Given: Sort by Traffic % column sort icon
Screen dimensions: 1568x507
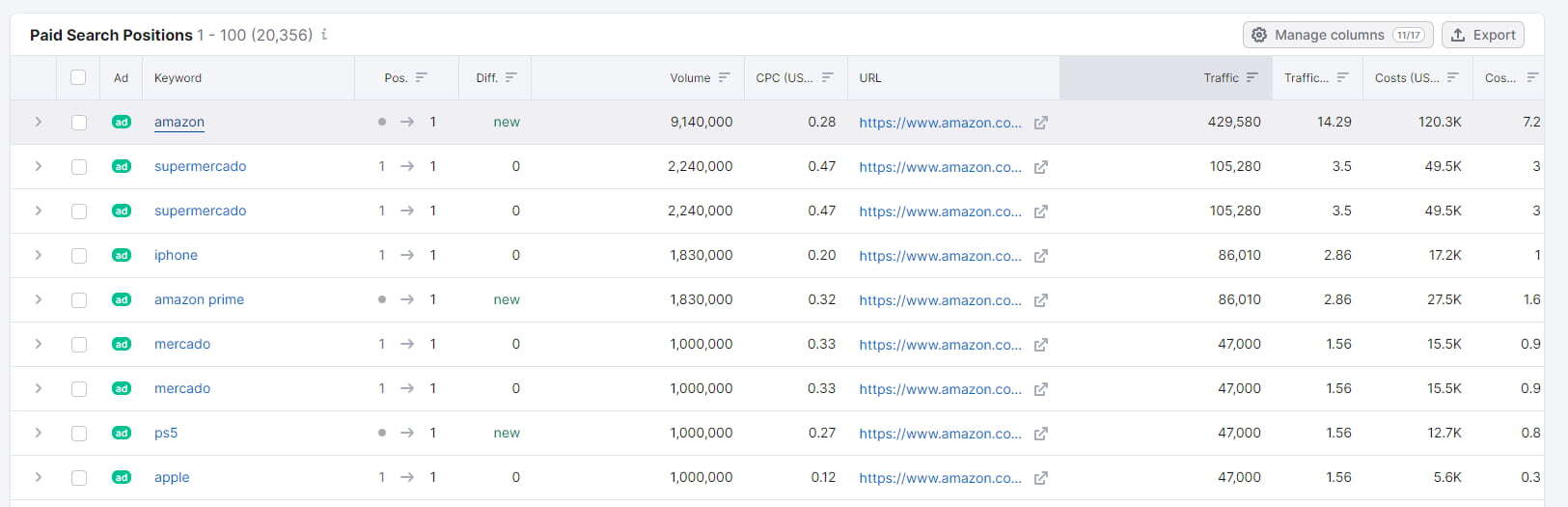Looking at the screenshot, I should (1342, 78).
